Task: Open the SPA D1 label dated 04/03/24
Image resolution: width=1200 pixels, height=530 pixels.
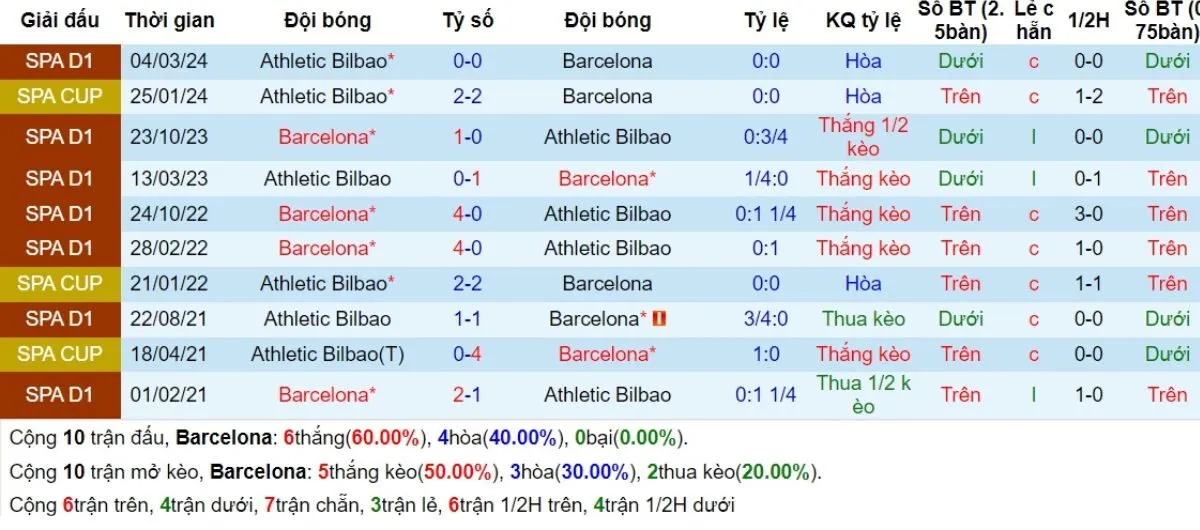Action: click(x=59, y=61)
